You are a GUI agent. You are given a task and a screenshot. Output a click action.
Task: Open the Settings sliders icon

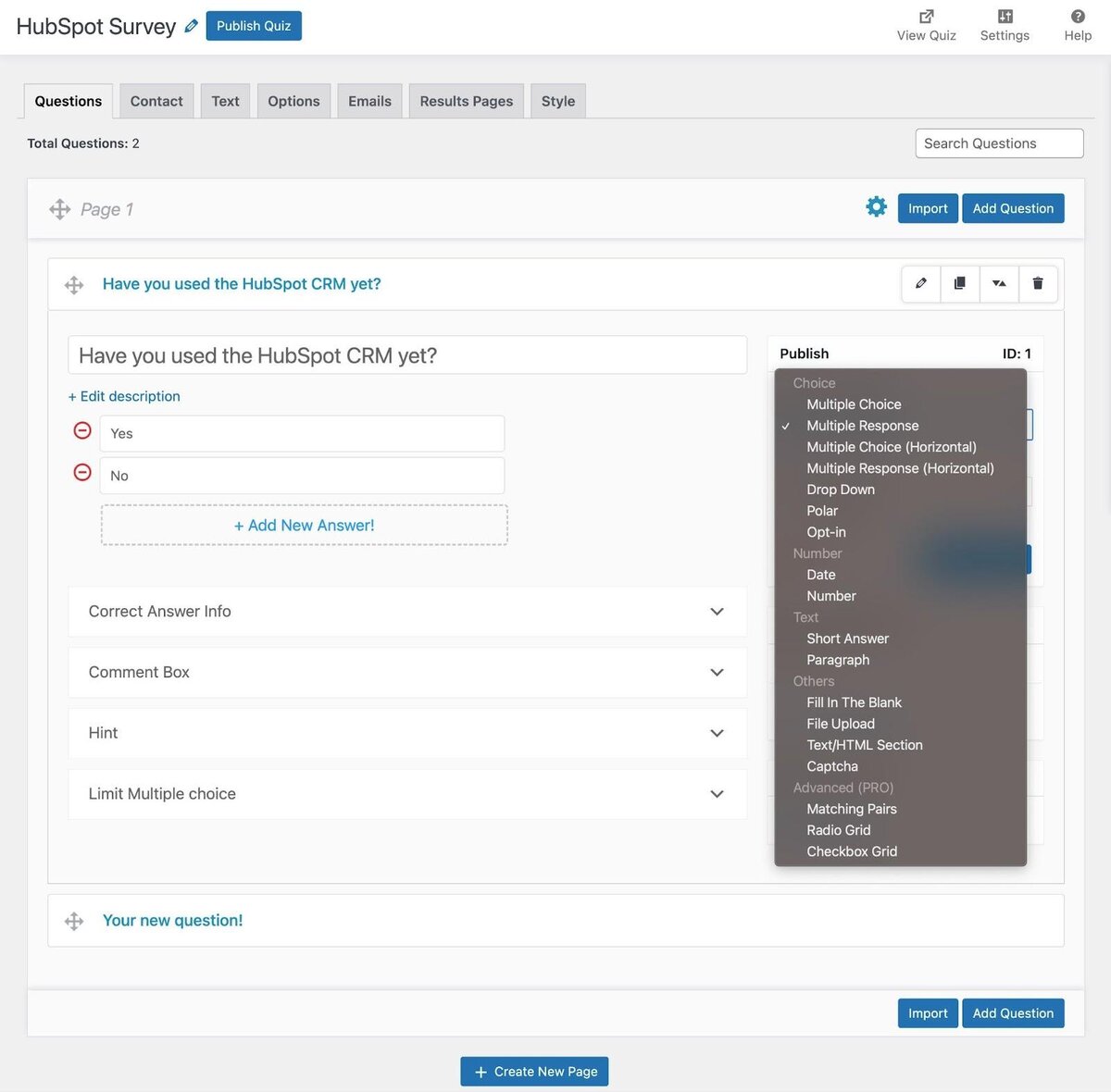(x=1005, y=16)
